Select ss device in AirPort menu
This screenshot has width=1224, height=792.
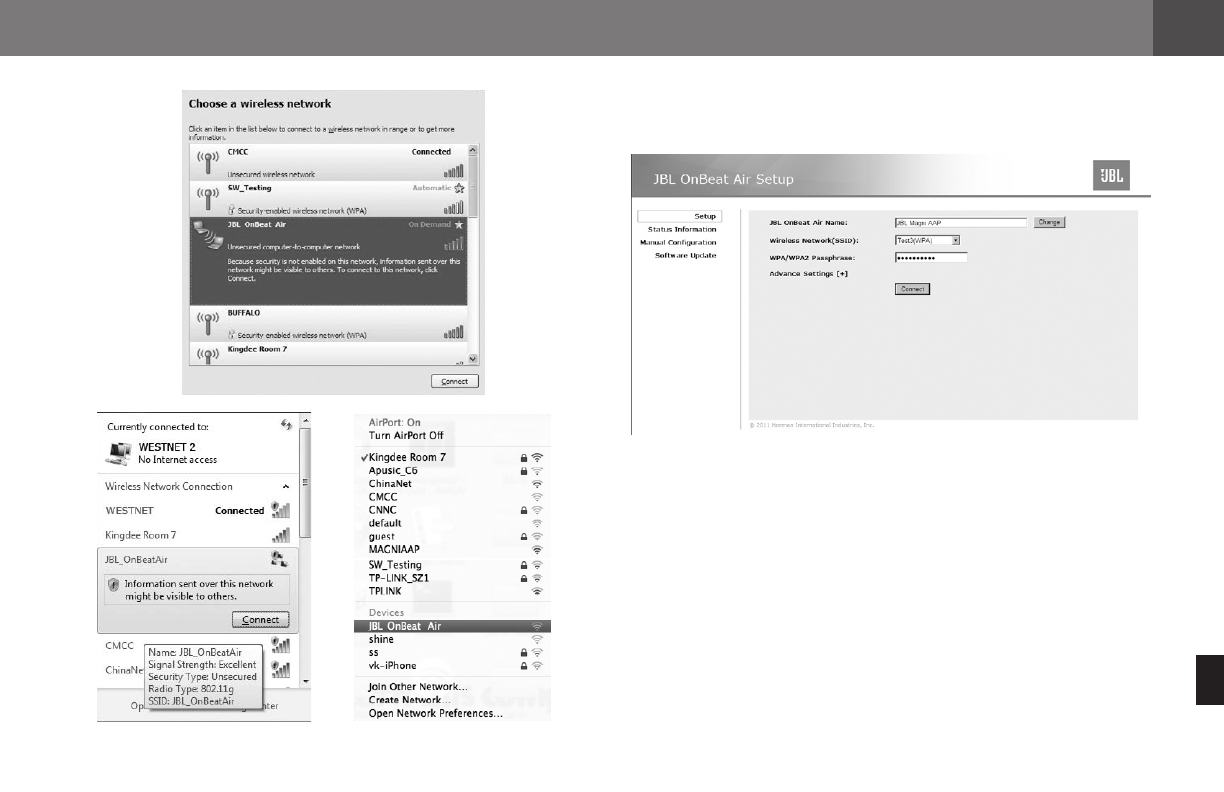[453, 652]
